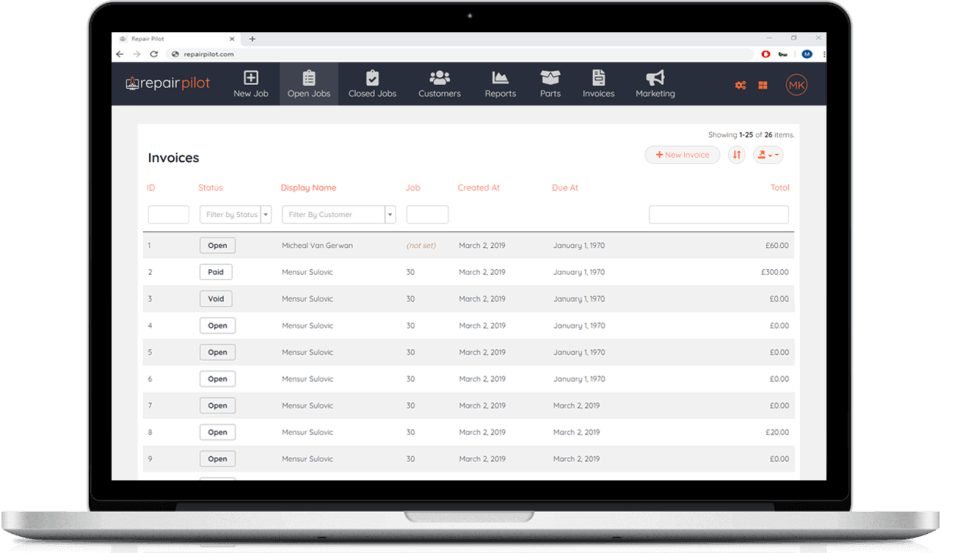Sort by Total column

[x=779, y=187]
